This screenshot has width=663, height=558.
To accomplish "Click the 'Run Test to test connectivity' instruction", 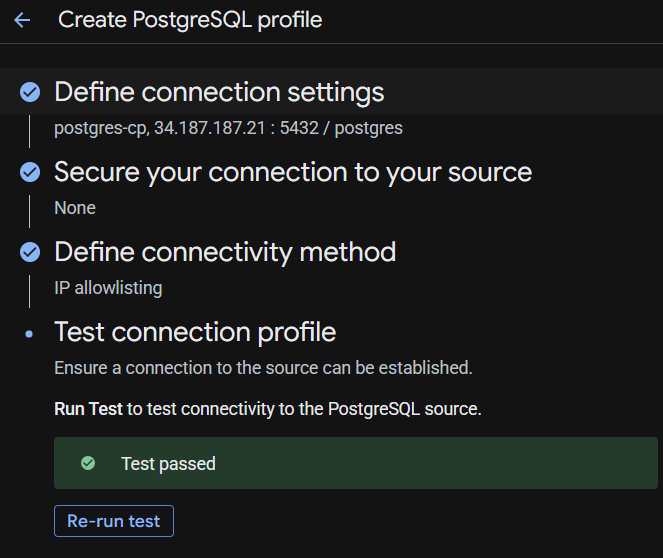I will [268, 409].
